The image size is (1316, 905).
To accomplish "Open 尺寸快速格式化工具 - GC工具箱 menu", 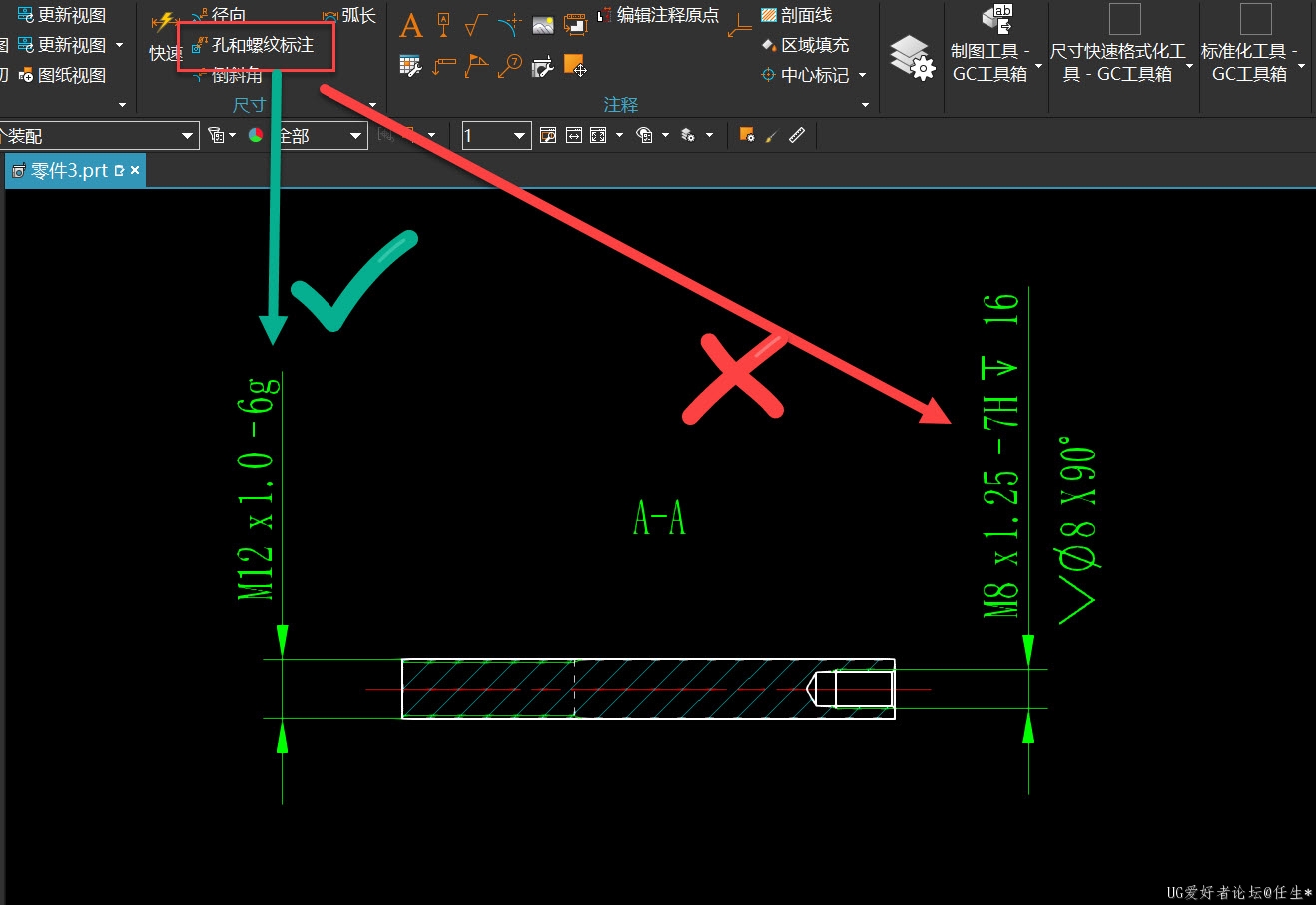I will point(1122,43).
